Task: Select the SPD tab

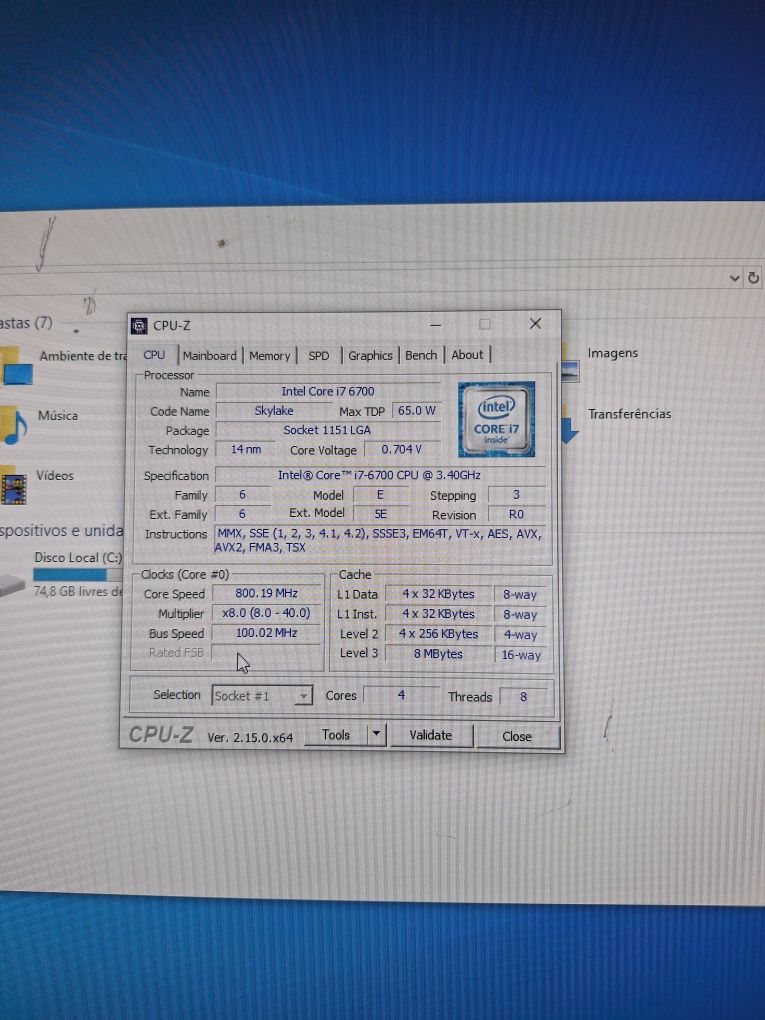Action: pos(319,356)
